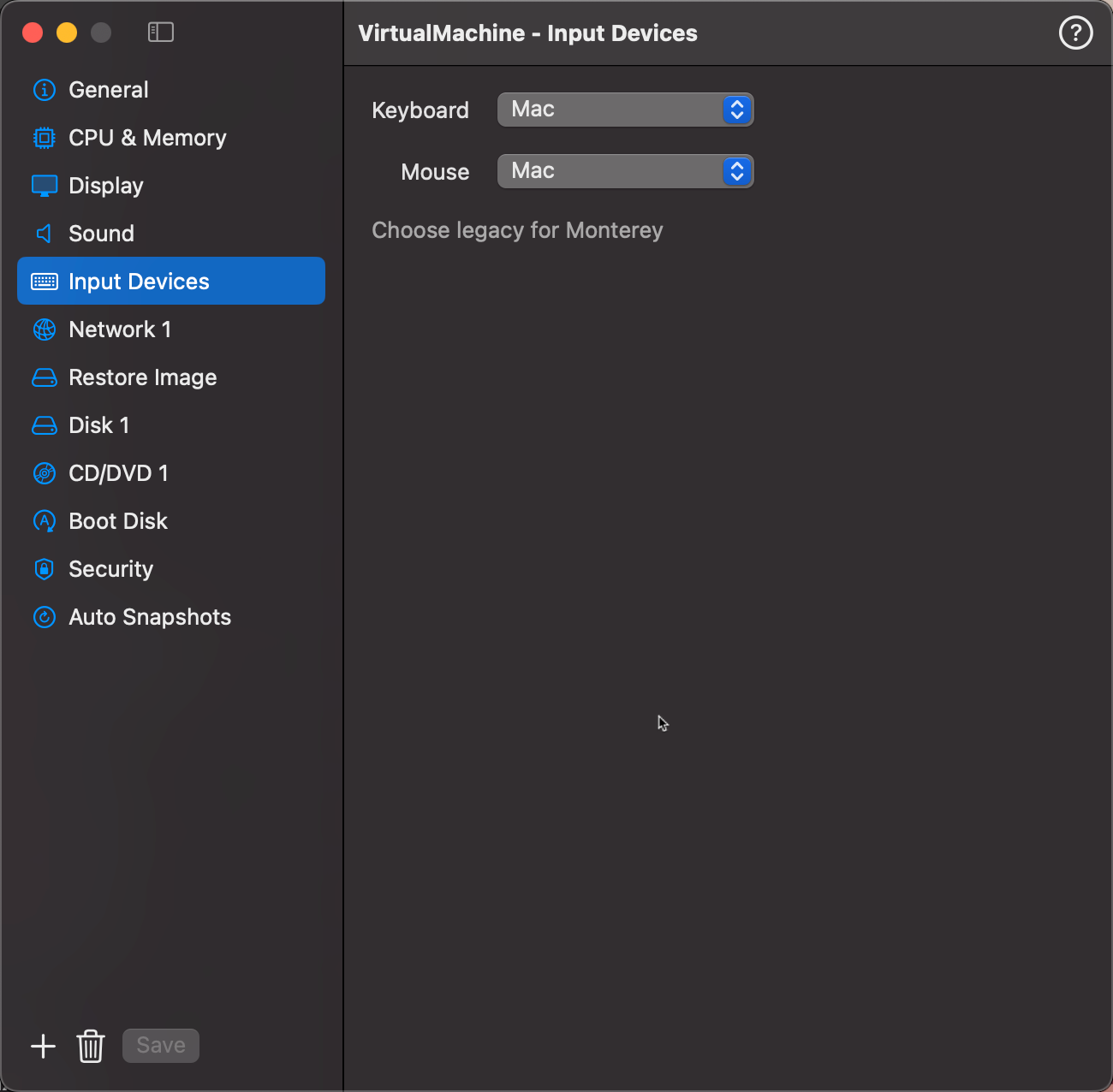Click the yellow minimize window button

click(x=67, y=33)
